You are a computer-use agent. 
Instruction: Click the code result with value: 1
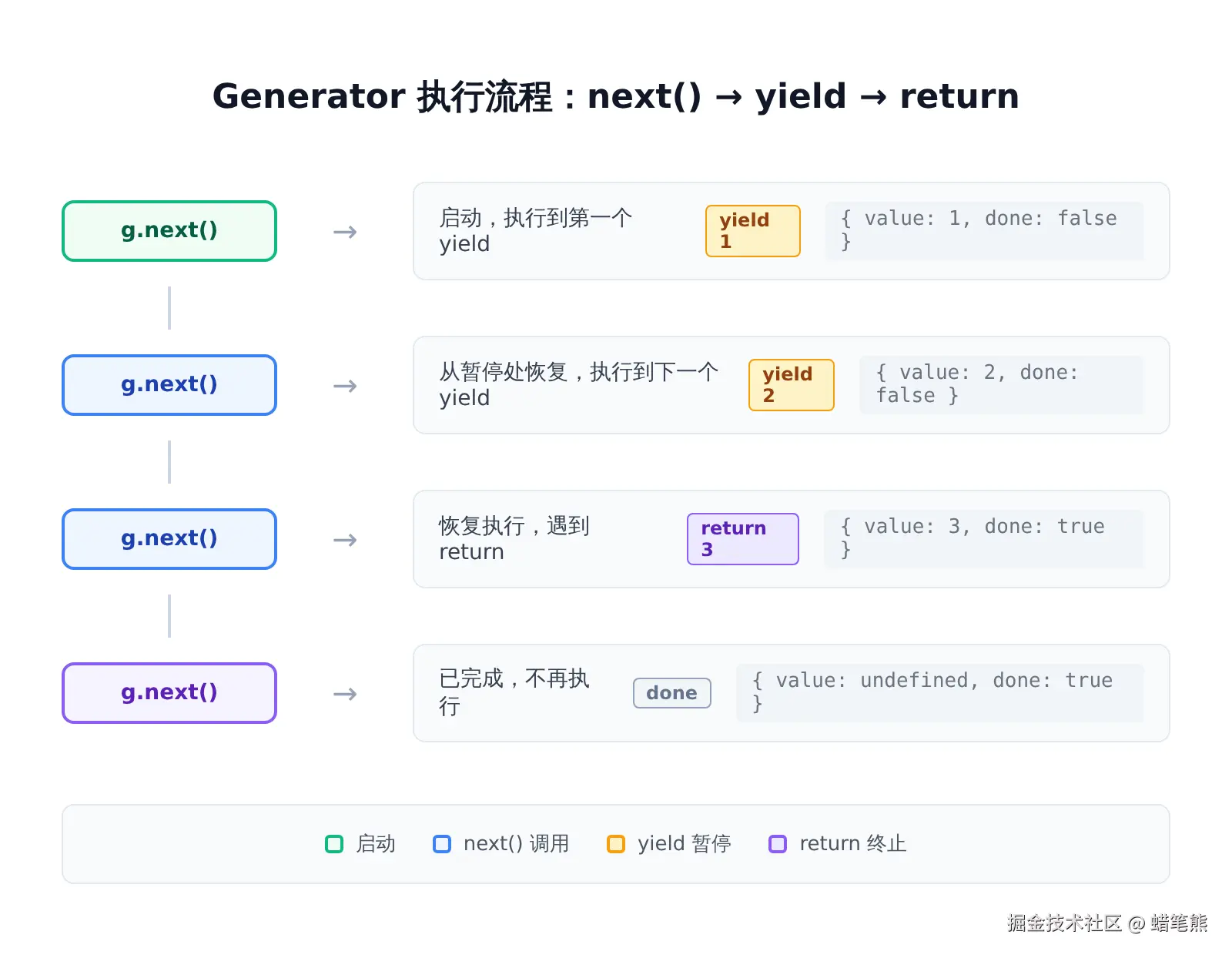pyautogui.click(x=984, y=231)
